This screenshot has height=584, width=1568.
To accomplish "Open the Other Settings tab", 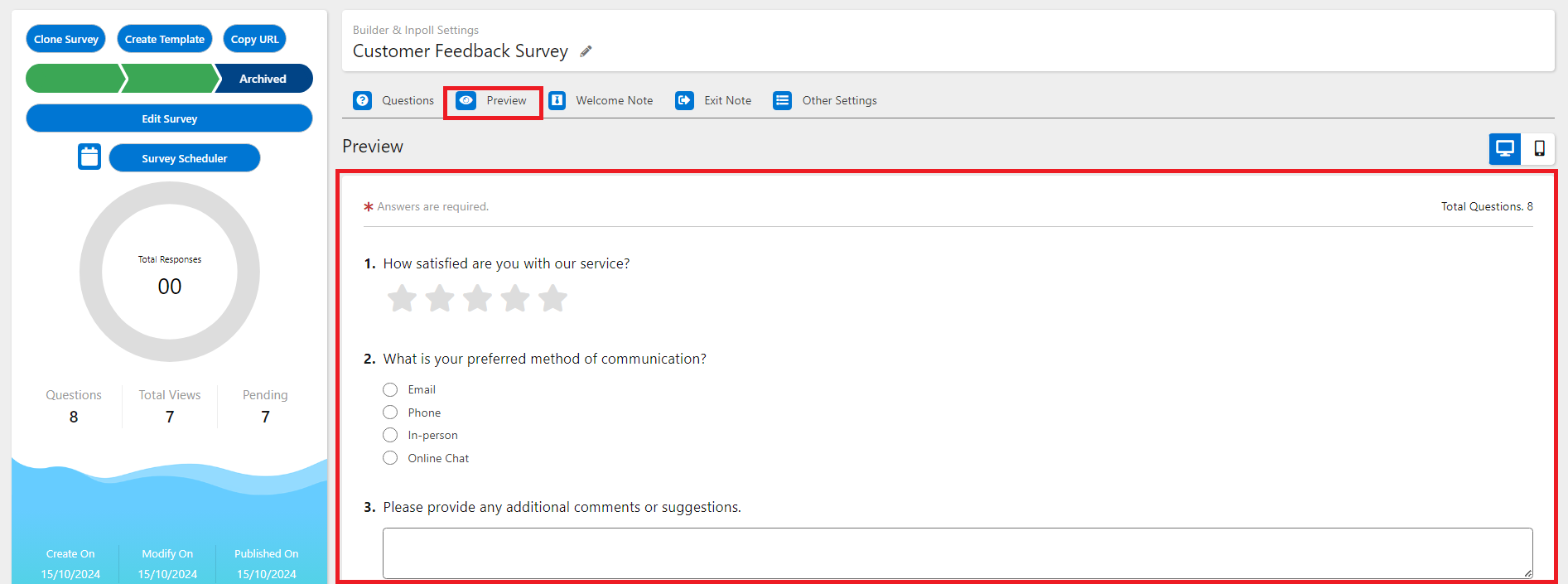I will [x=825, y=100].
